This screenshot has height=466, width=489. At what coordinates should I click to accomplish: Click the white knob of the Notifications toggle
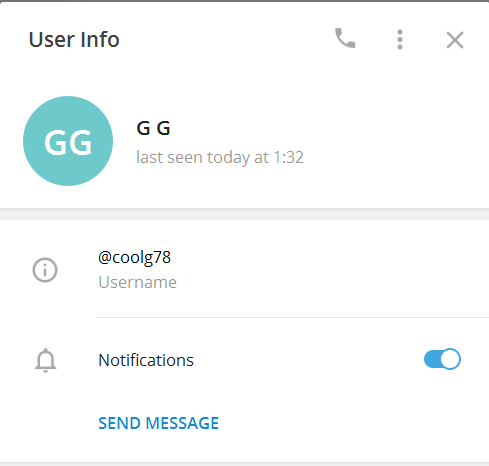450,359
